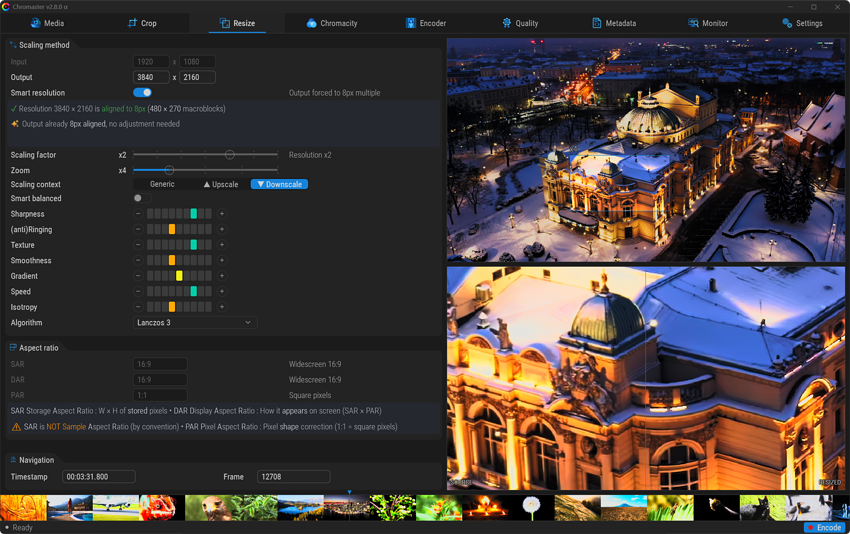
Task: Click the Timestamp input field
Action: 99,477
